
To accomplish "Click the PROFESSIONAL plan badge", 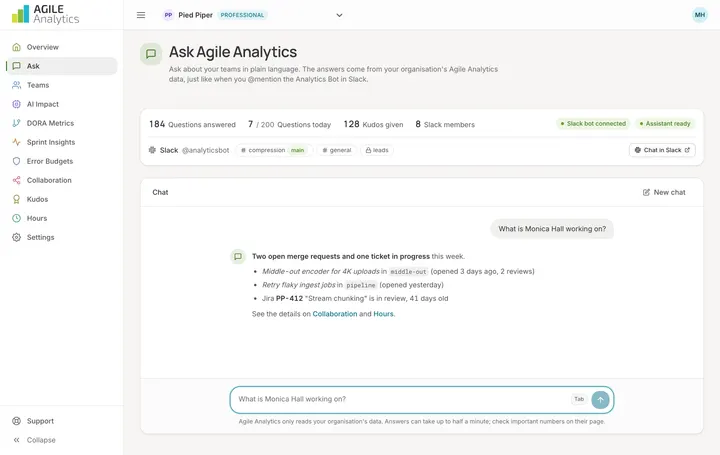I will [242, 15].
